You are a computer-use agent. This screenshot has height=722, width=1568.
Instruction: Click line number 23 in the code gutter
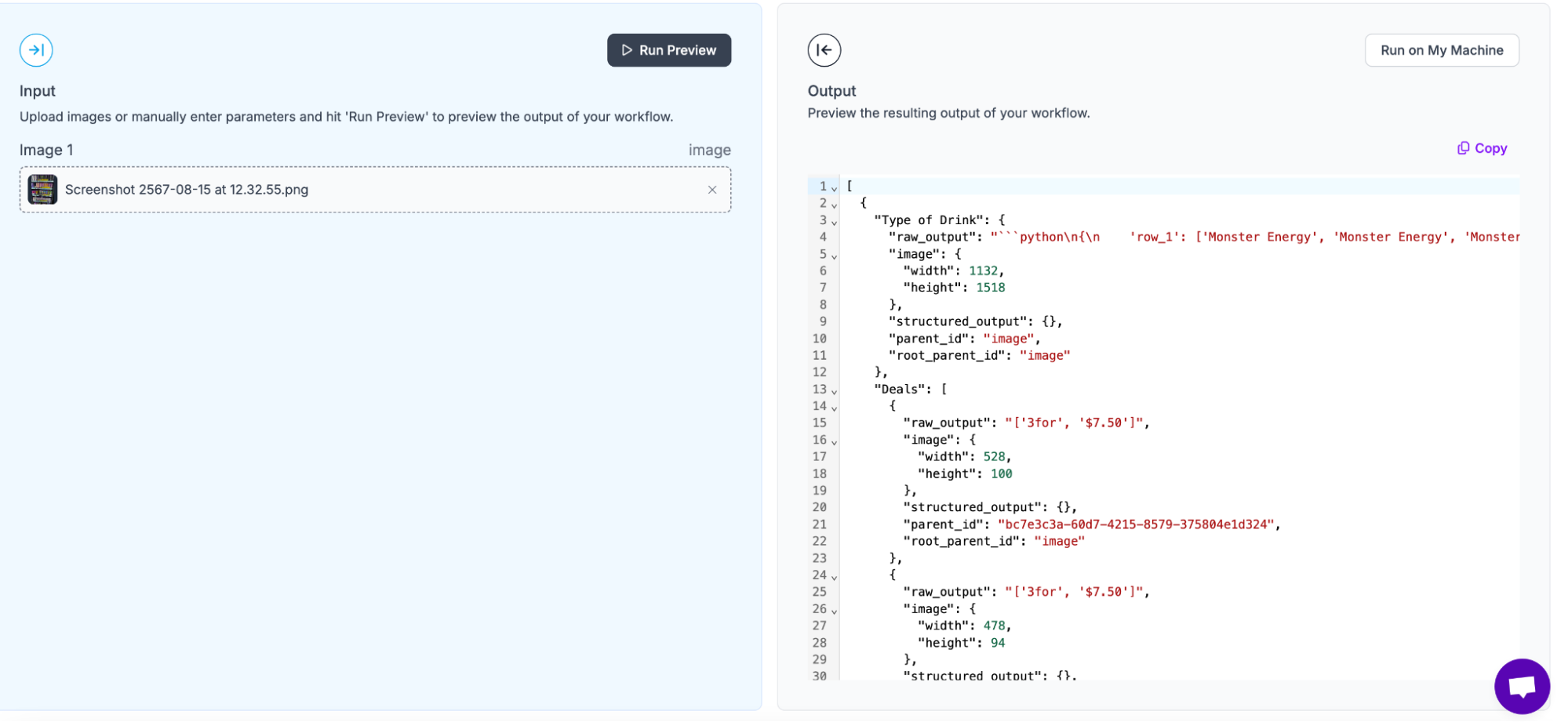pos(820,558)
